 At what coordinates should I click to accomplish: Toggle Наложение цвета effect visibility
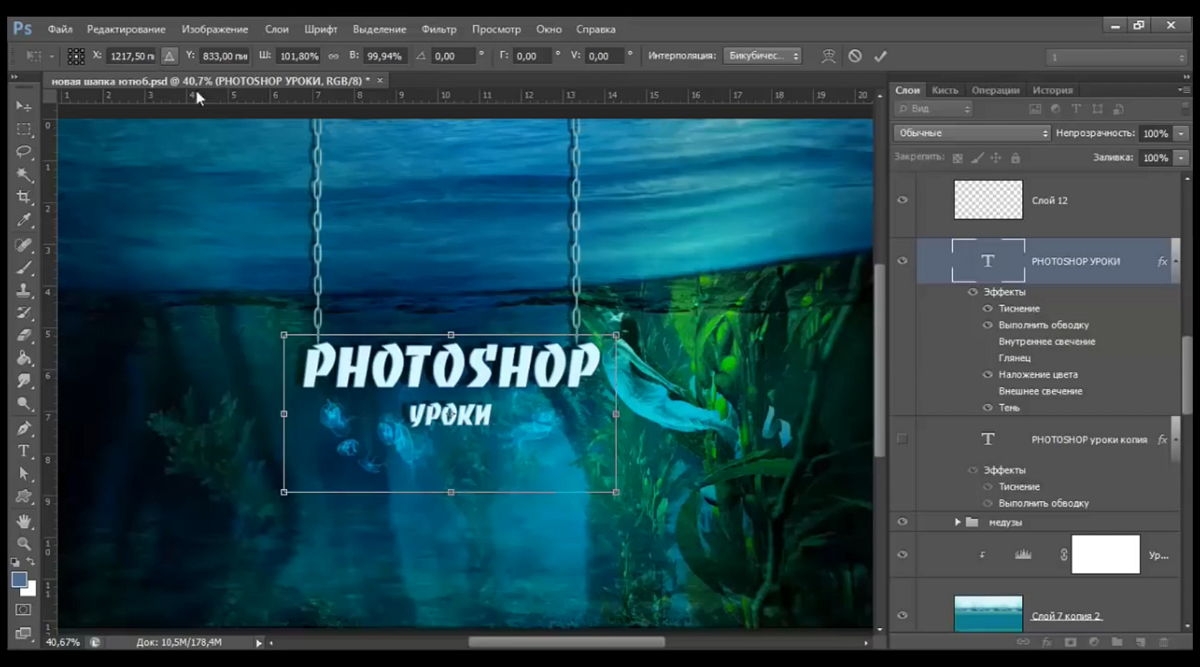click(988, 375)
